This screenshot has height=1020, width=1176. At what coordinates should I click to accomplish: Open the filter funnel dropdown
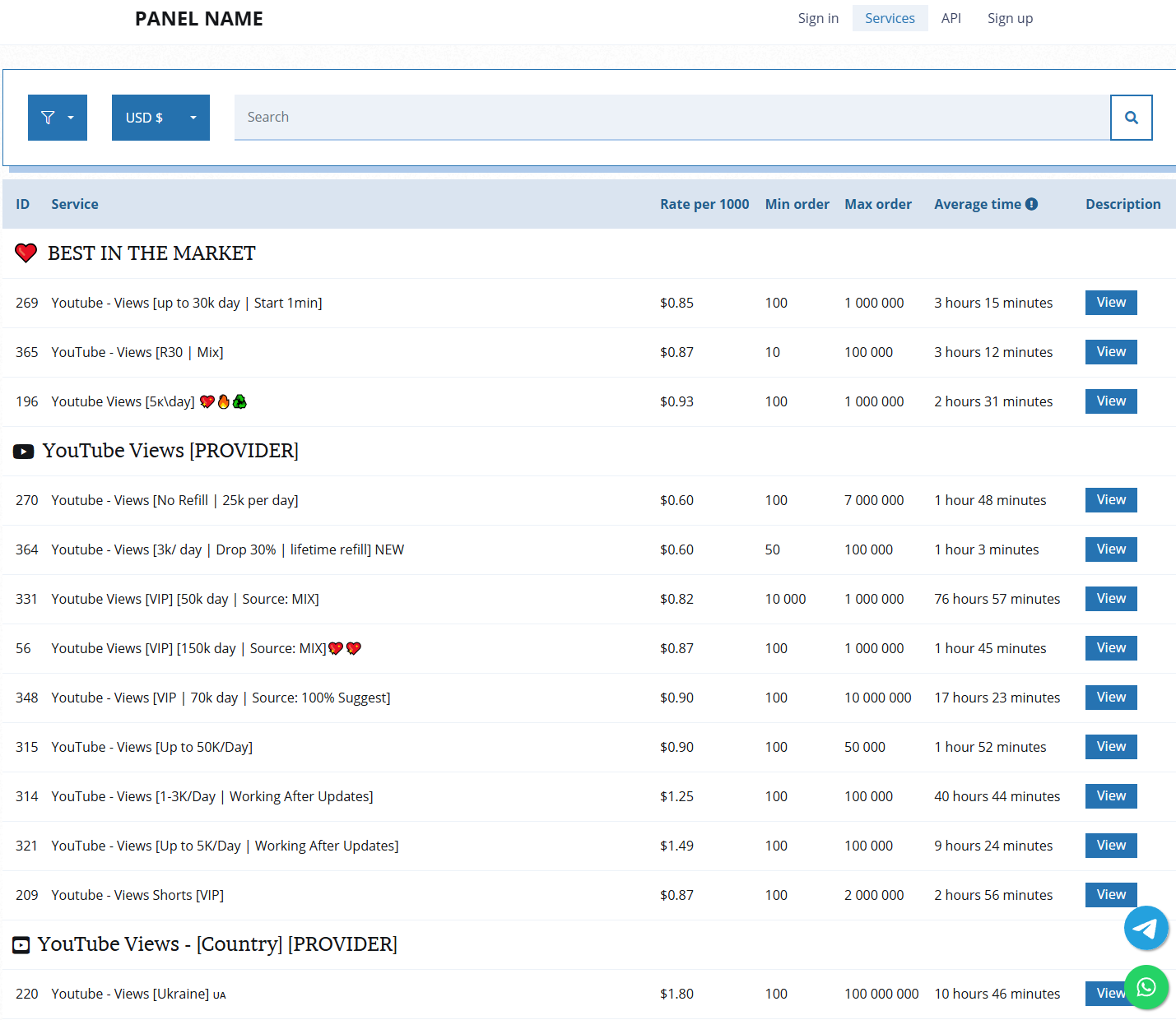57,118
